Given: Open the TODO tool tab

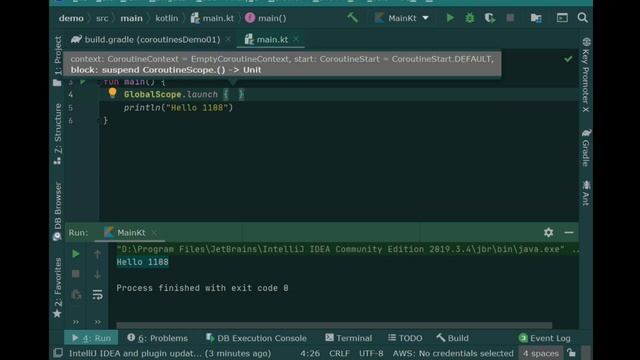Looking at the screenshot, I should pyautogui.click(x=405, y=338).
